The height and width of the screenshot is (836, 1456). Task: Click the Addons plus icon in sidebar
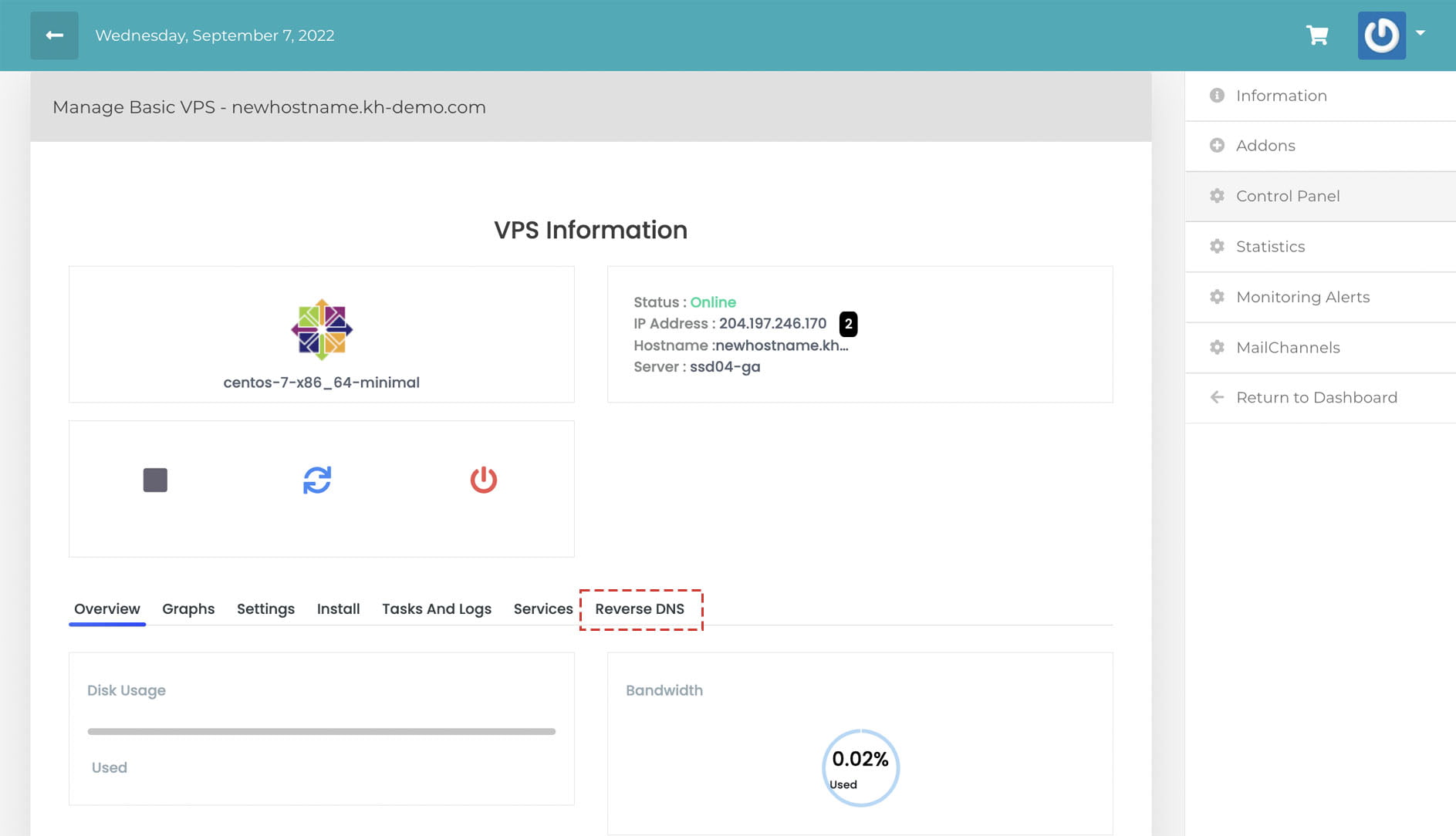1217,145
